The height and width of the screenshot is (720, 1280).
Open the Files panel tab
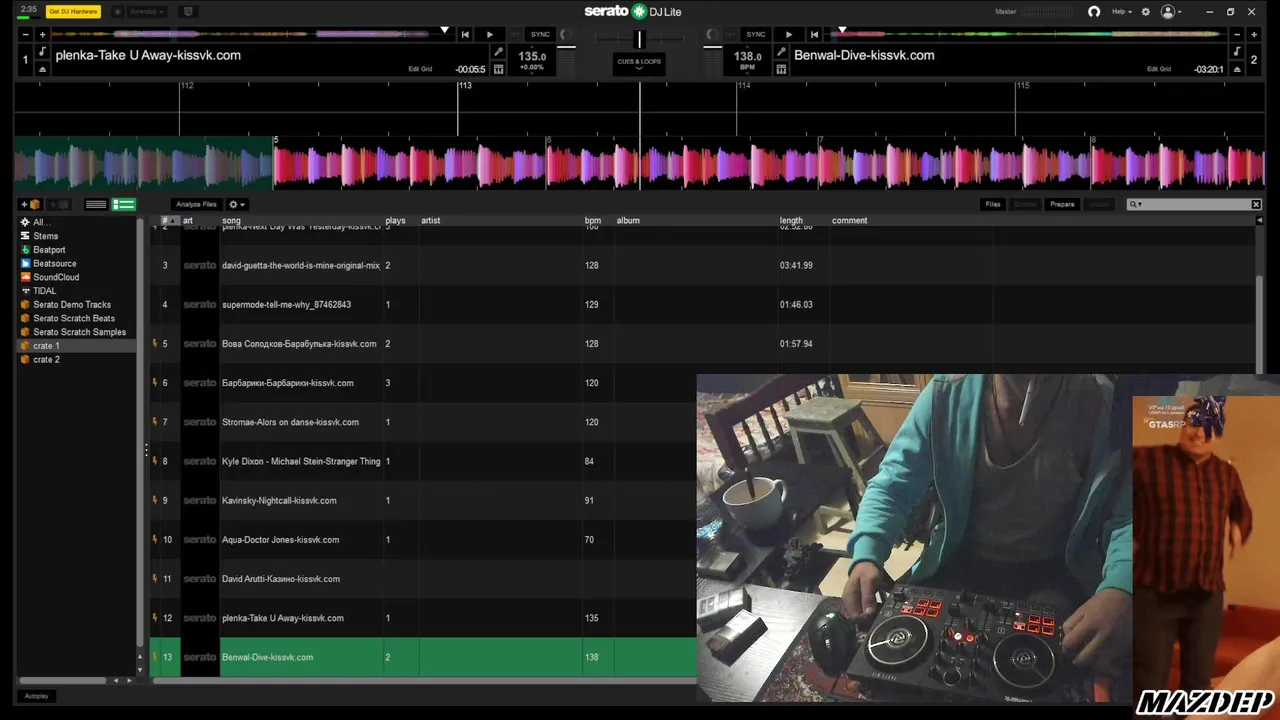coord(993,204)
